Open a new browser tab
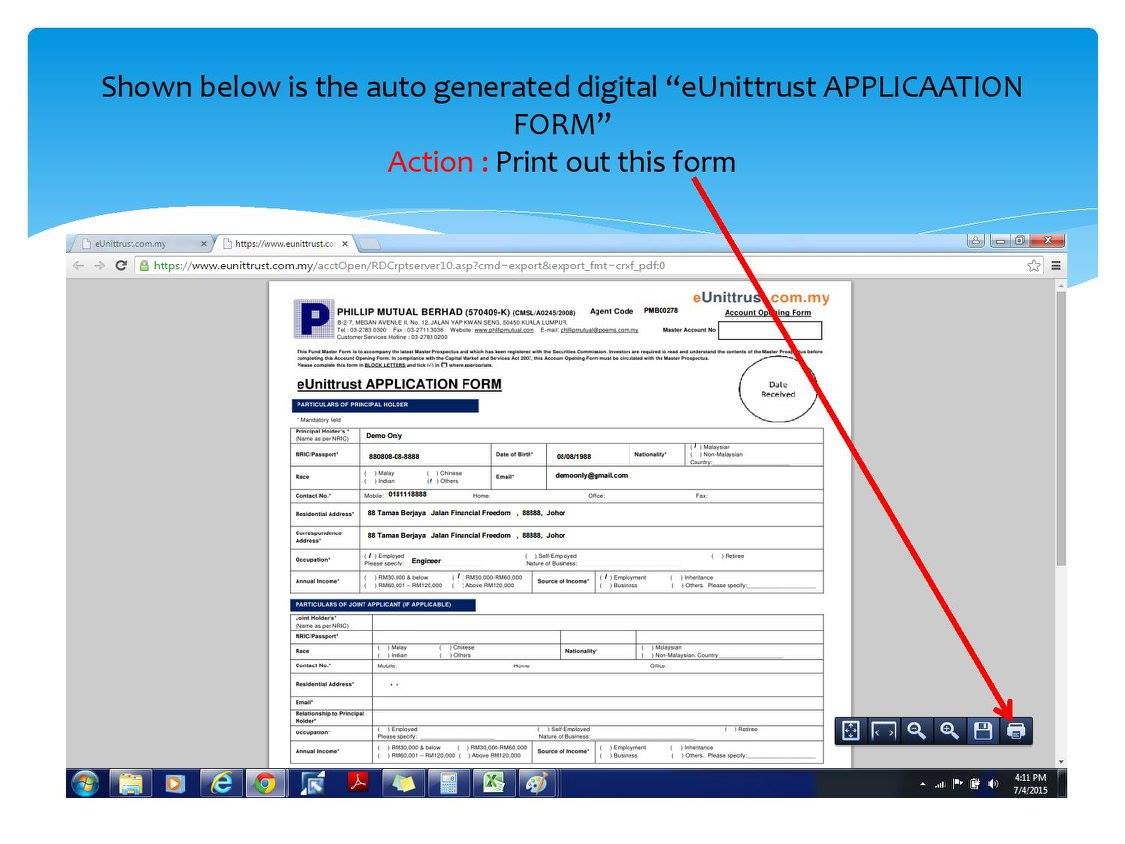The height and width of the screenshot is (844, 1125). coord(369,244)
